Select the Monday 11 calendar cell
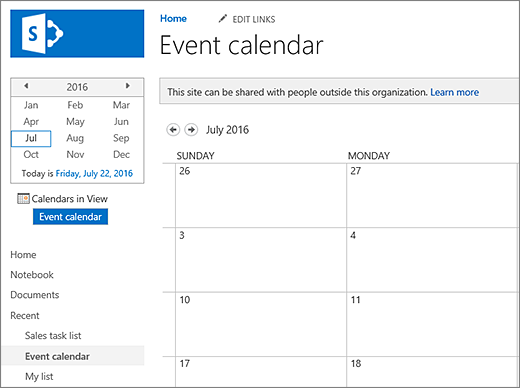This screenshot has width=520, height=388. coord(433,324)
